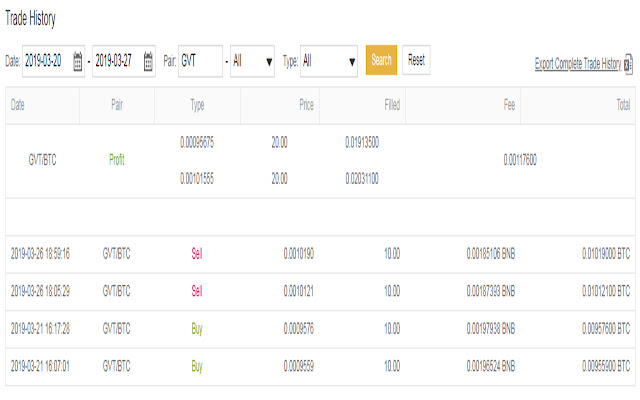Click GVT/BTC pair in the 18:59:16 row

pyautogui.click(x=117, y=254)
